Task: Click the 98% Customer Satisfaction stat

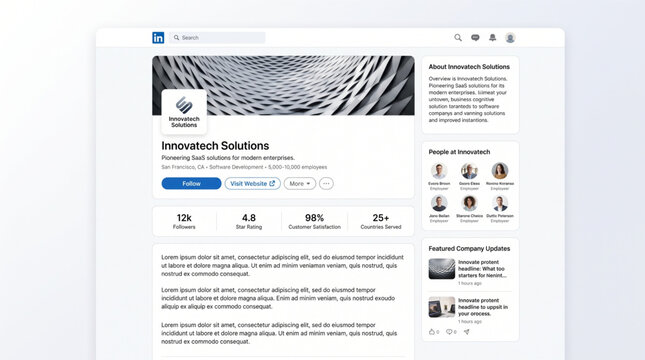Action: pyautogui.click(x=315, y=221)
